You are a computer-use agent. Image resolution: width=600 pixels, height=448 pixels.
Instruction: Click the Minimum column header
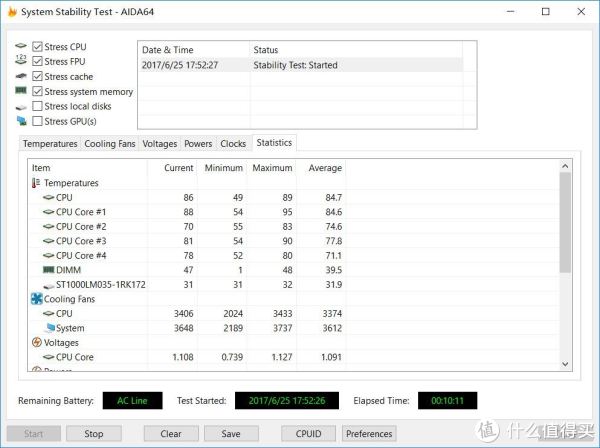tap(222, 168)
